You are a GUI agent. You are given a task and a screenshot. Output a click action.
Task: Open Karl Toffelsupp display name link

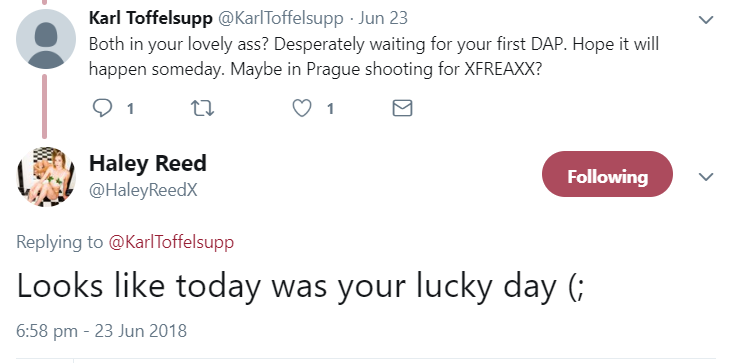150,18
